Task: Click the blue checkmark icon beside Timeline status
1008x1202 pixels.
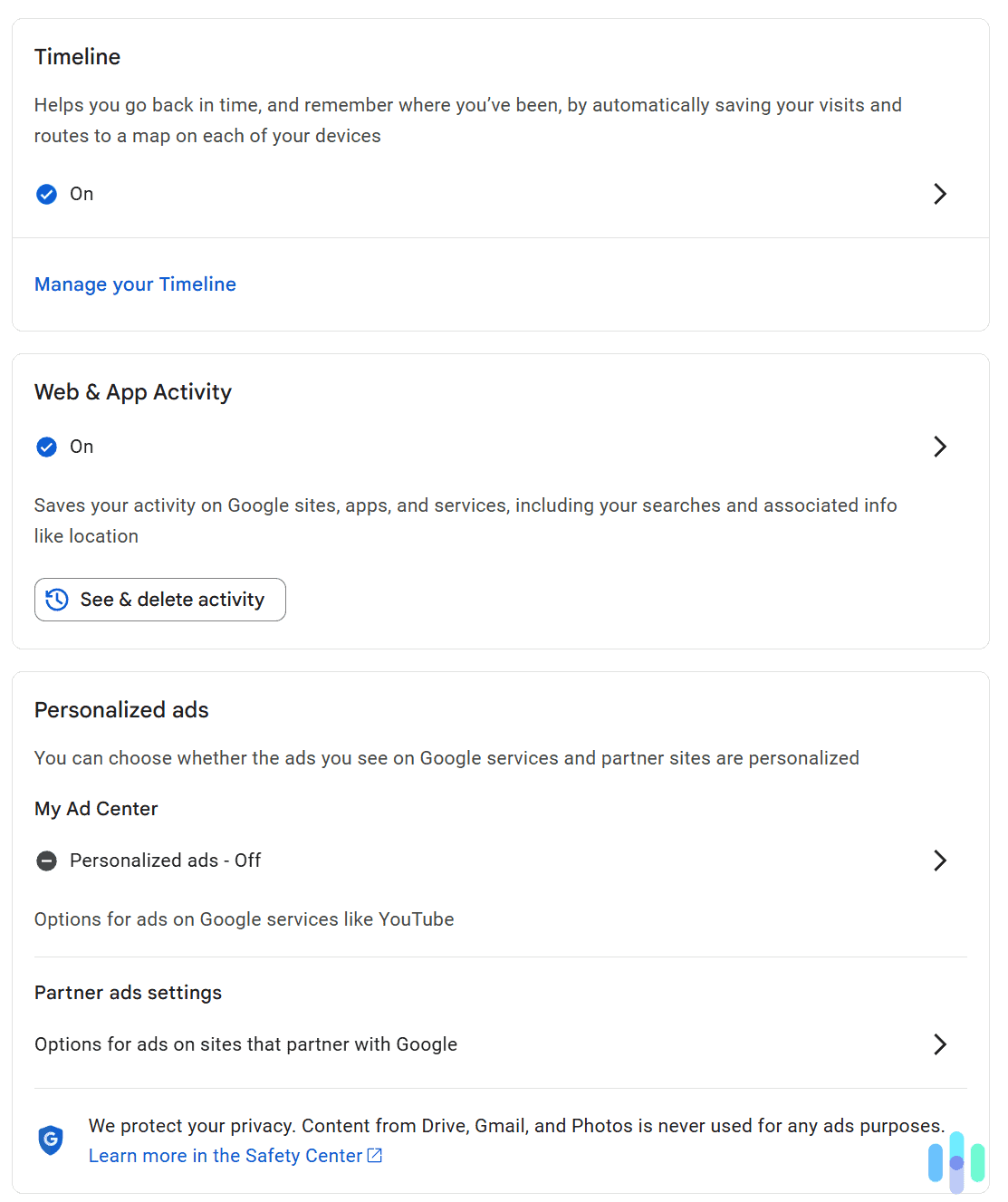Action: tap(46, 194)
